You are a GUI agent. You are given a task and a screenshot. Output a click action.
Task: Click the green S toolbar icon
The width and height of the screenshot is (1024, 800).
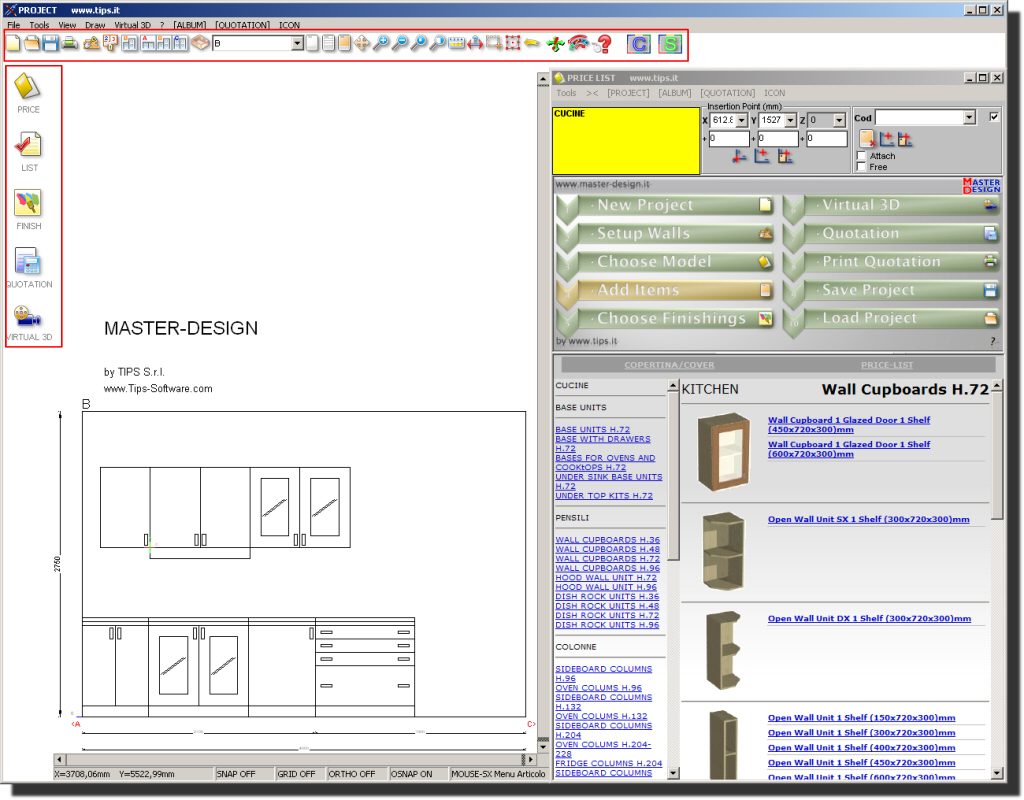tap(669, 44)
